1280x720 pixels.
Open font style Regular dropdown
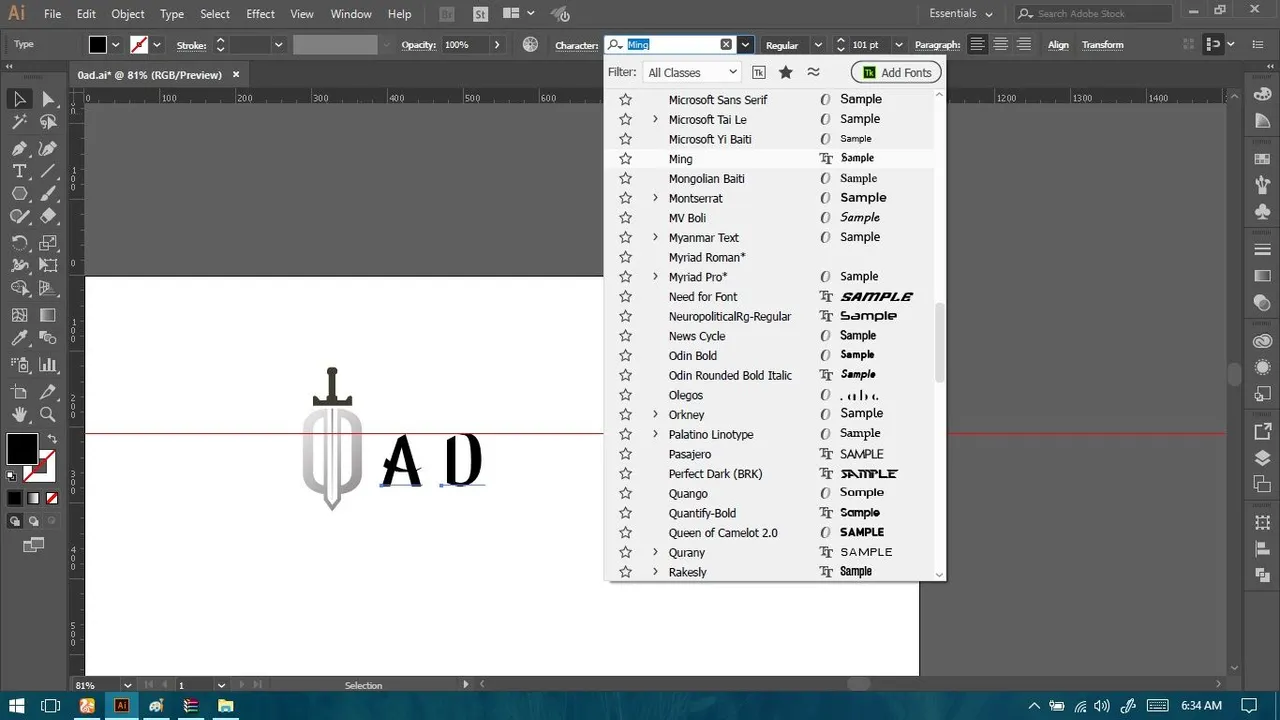817,45
